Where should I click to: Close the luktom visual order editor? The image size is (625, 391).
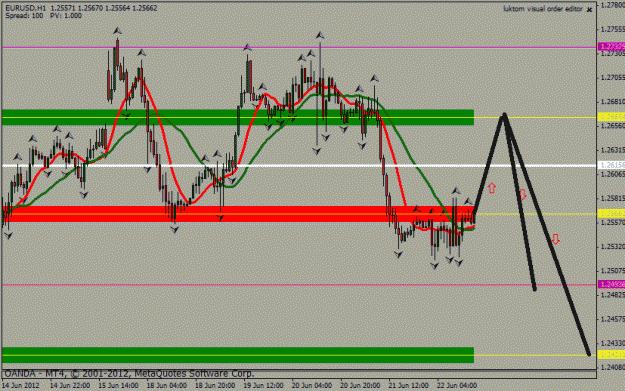point(590,10)
